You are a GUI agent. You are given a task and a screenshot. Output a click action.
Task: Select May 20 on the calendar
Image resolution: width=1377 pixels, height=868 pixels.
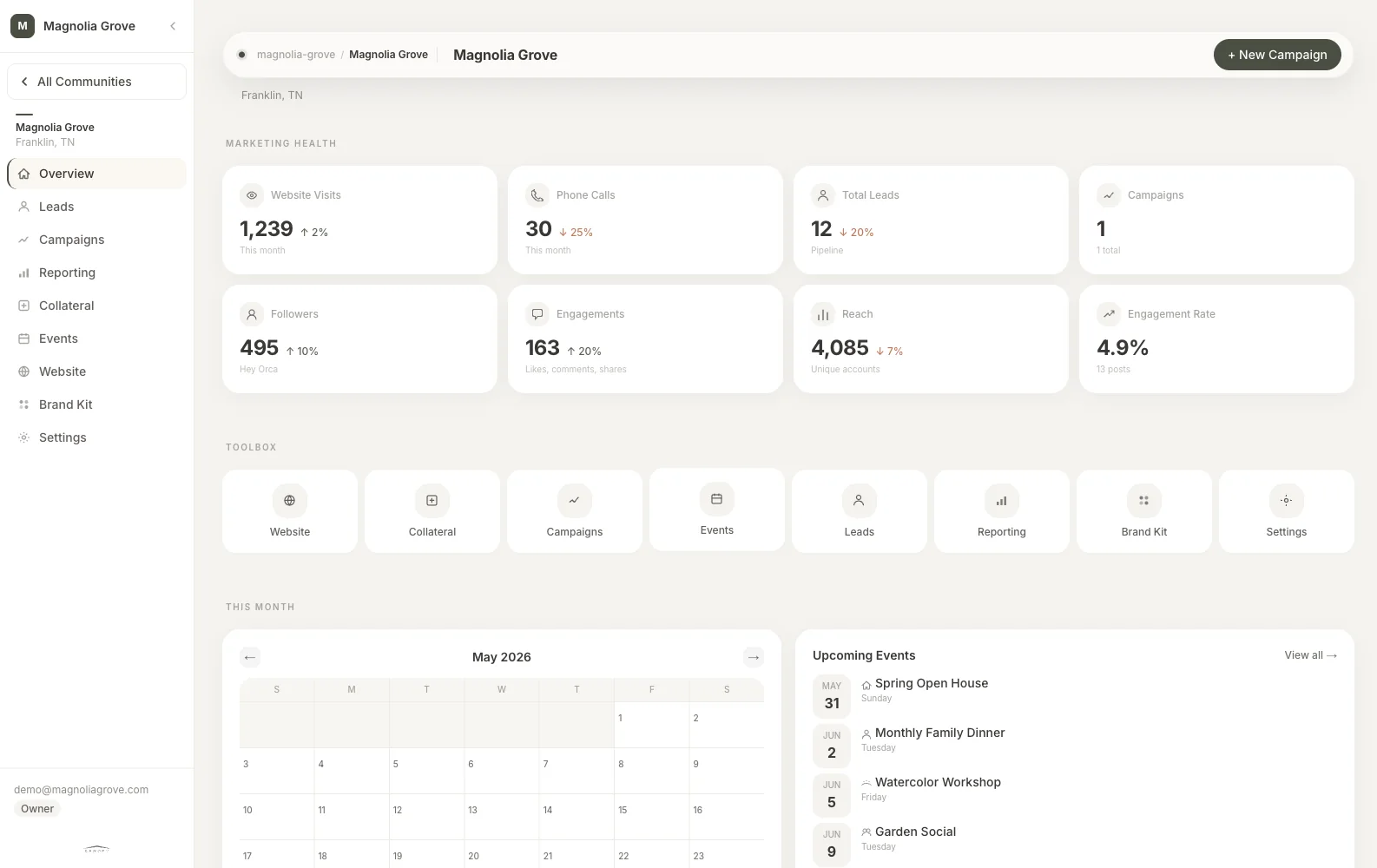501,854
